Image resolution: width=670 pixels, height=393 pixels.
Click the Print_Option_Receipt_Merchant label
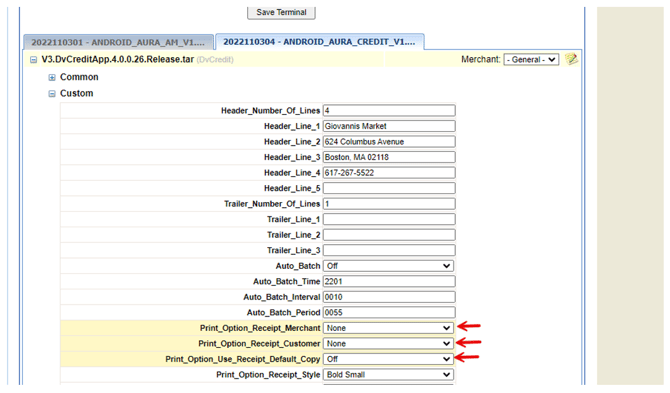pos(260,328)
